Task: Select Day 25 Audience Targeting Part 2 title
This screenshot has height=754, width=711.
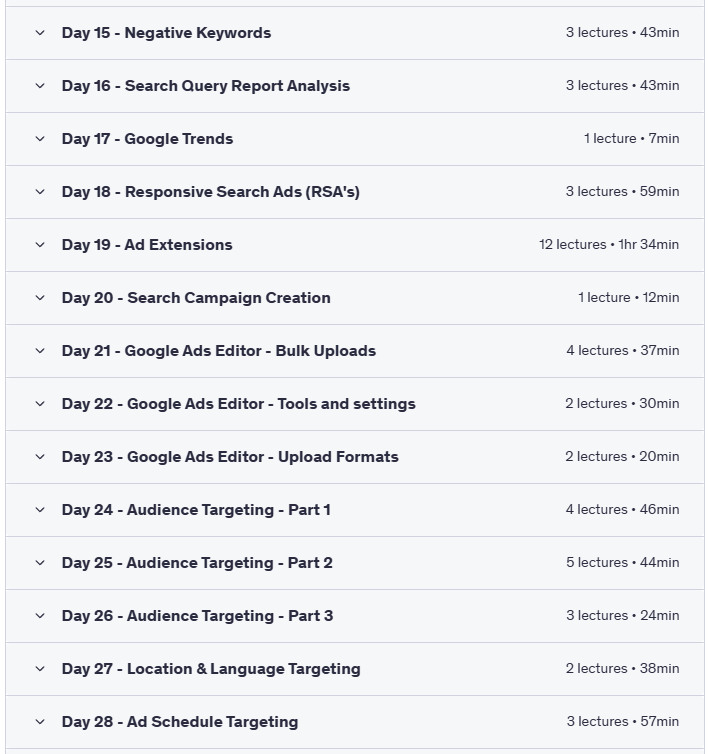Action: tap(197, 563)
